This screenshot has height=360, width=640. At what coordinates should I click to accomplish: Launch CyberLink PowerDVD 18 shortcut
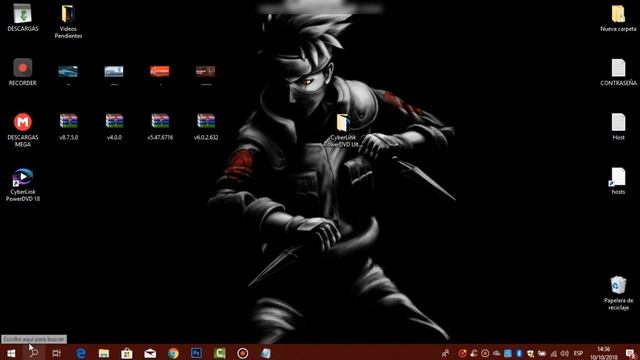23,184
